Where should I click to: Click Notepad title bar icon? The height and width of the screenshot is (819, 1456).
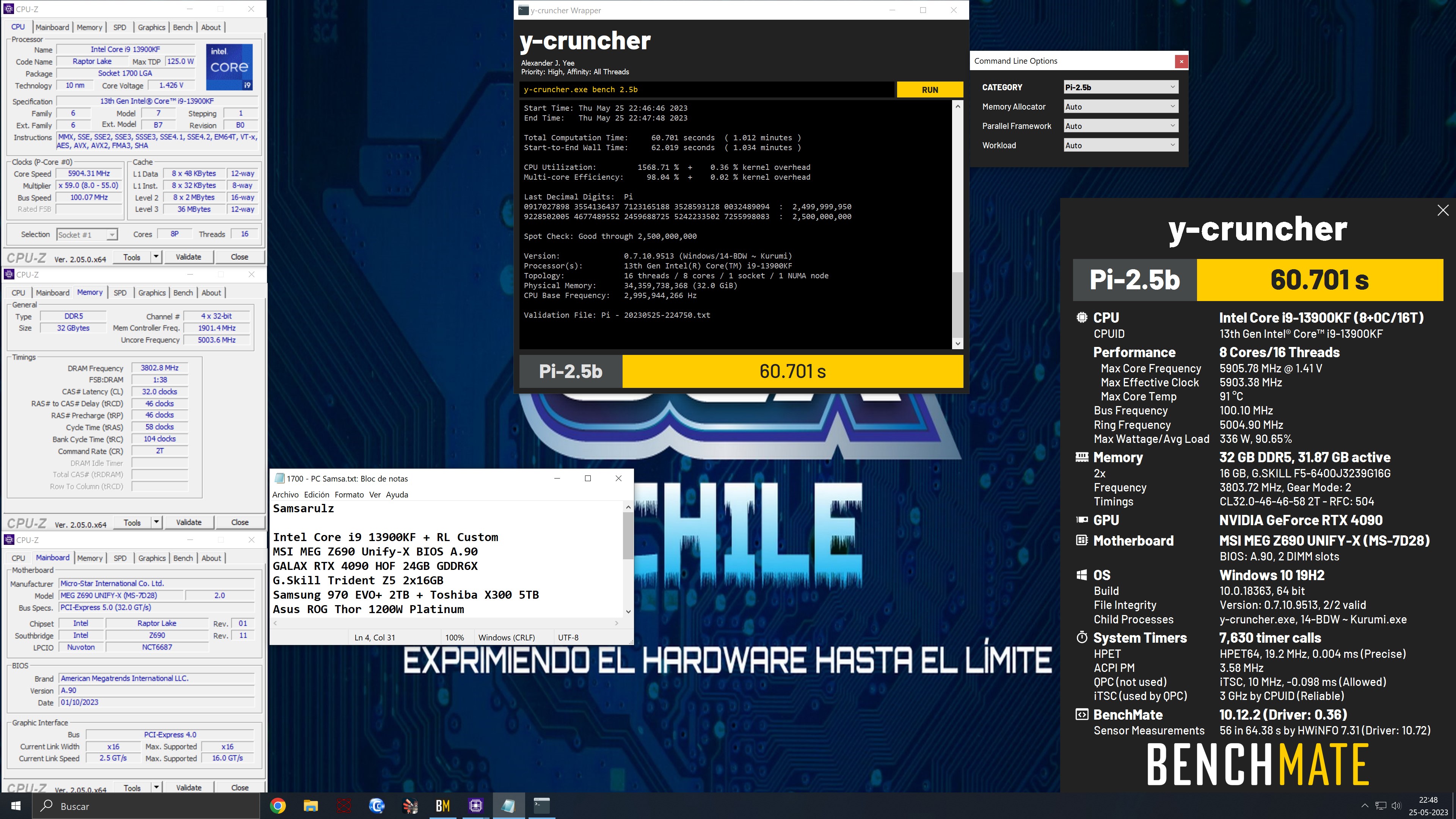[279, 478]
